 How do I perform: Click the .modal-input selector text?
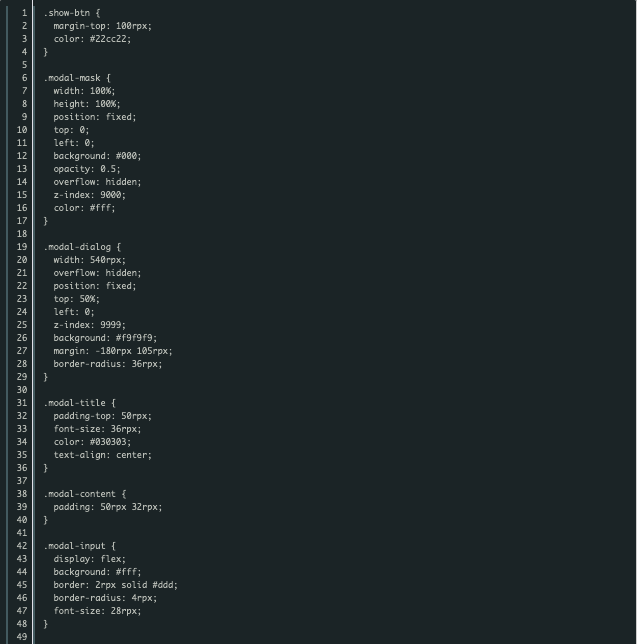[79, 545]
